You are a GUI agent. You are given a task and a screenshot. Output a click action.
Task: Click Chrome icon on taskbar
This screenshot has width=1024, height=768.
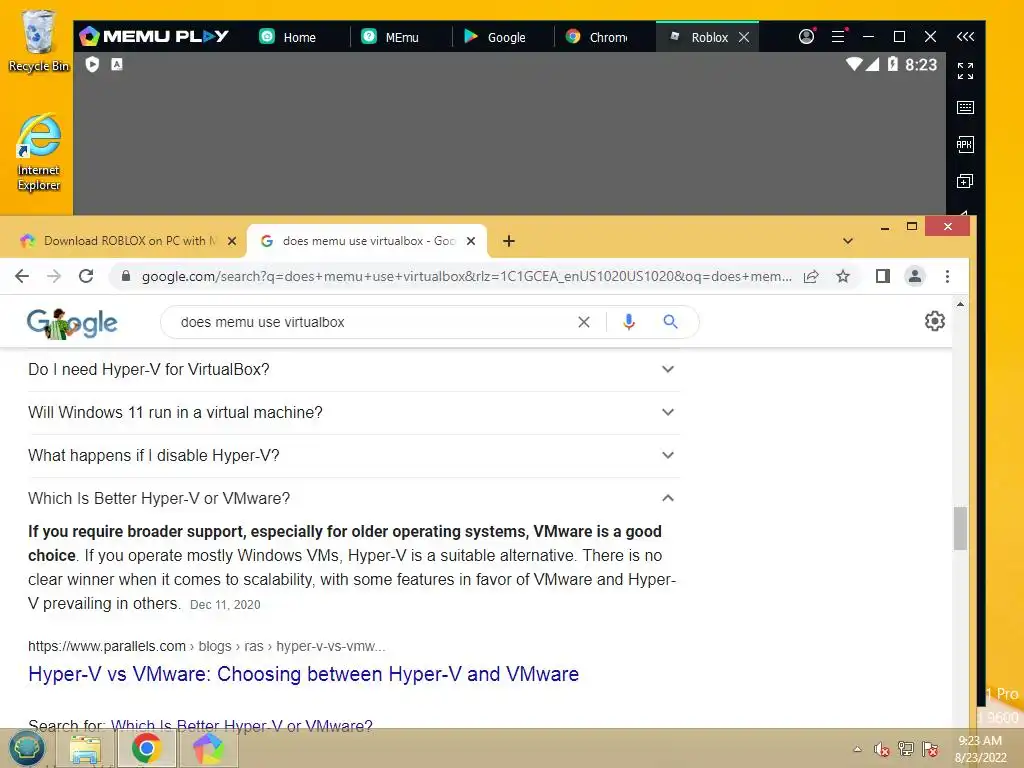coord(147,749)
